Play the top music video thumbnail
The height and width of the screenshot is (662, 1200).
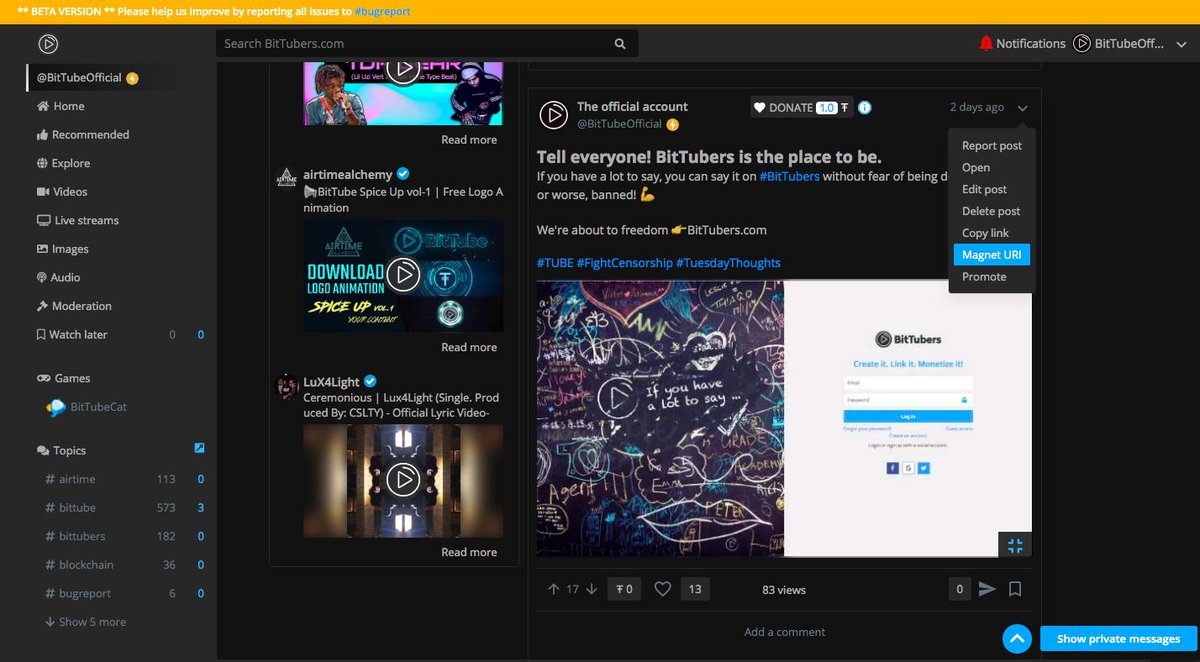(x=403, y=69)
